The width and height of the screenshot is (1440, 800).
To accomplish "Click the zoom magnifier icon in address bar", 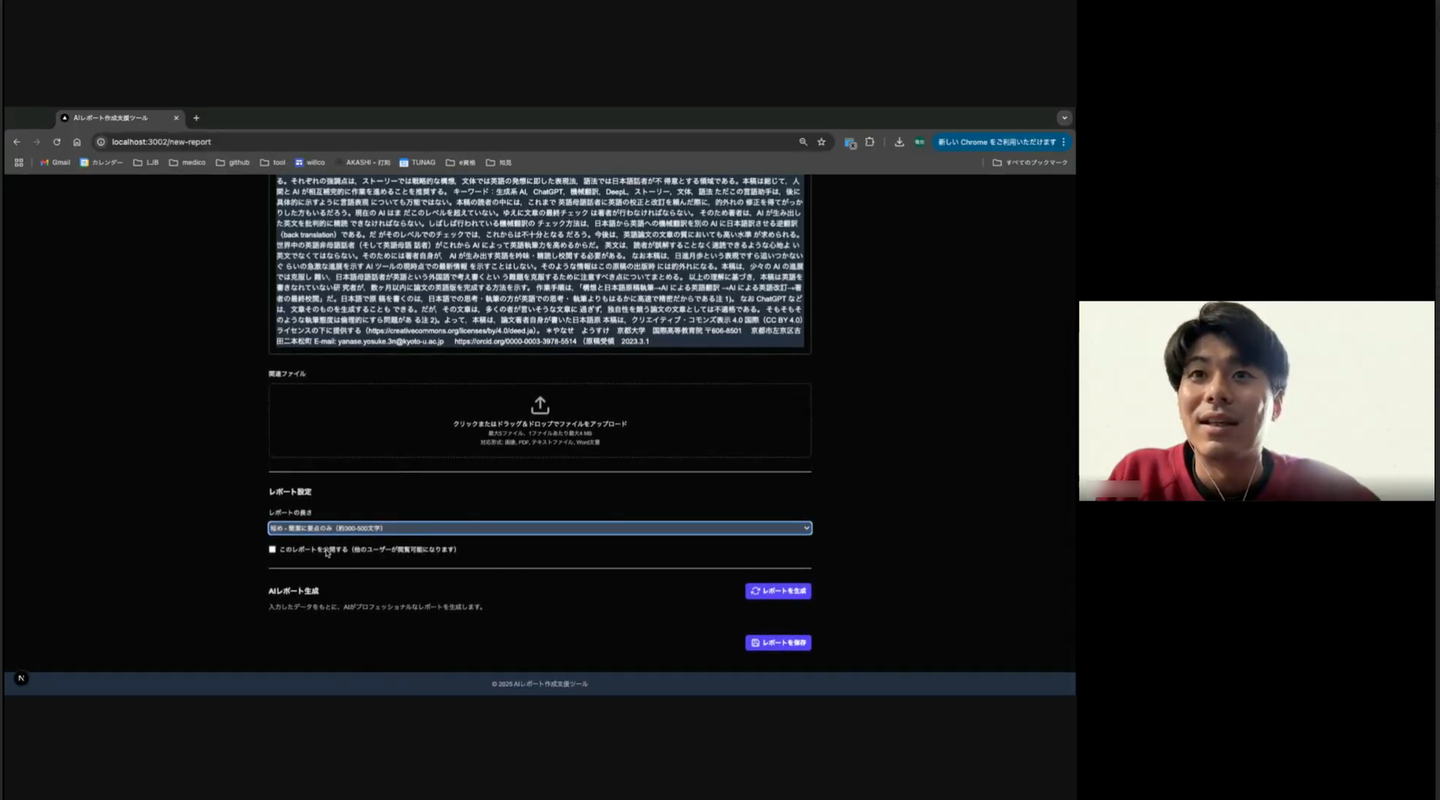I will click(803, 142).
